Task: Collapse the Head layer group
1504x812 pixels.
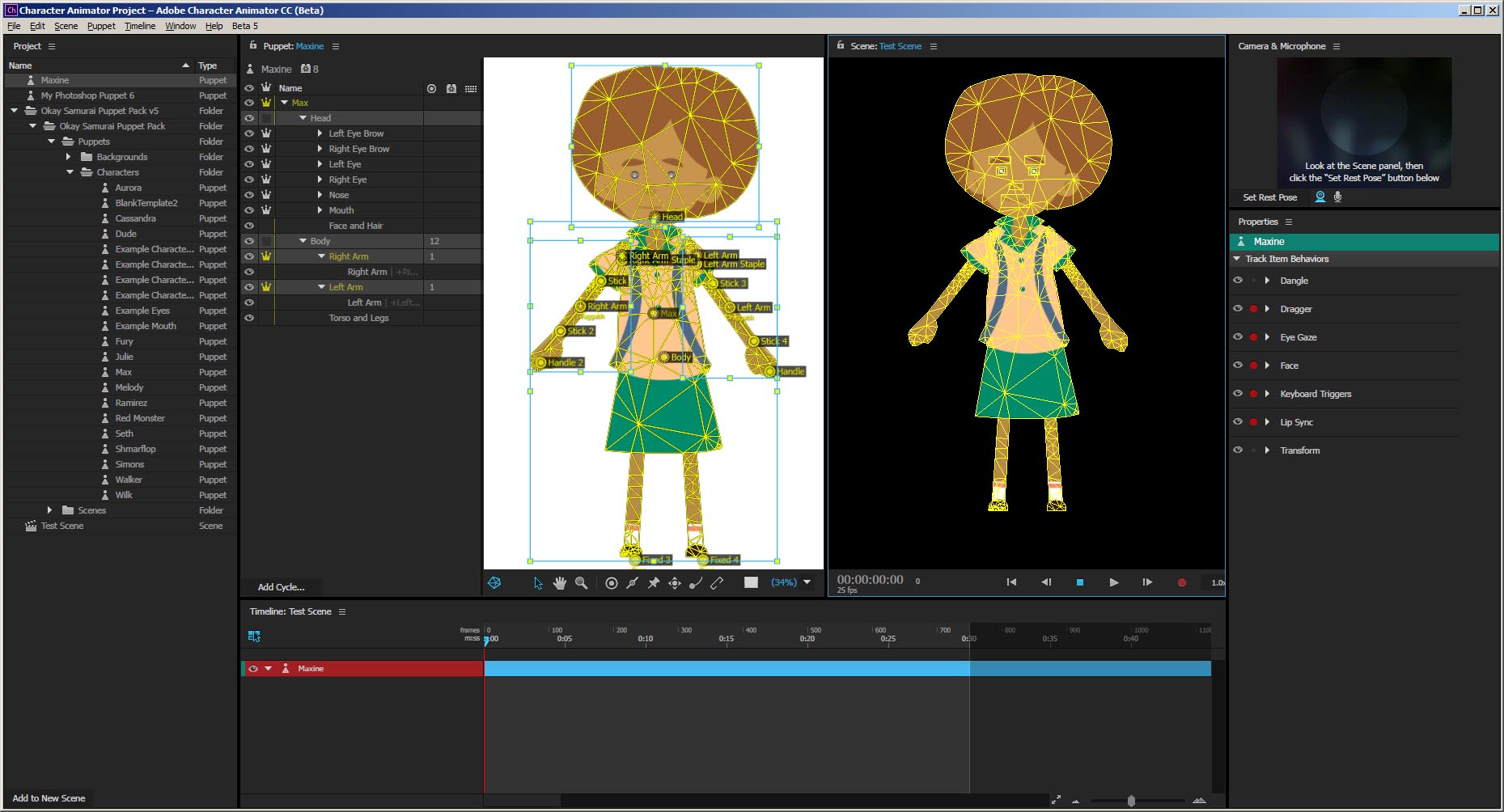Action: 303,118
